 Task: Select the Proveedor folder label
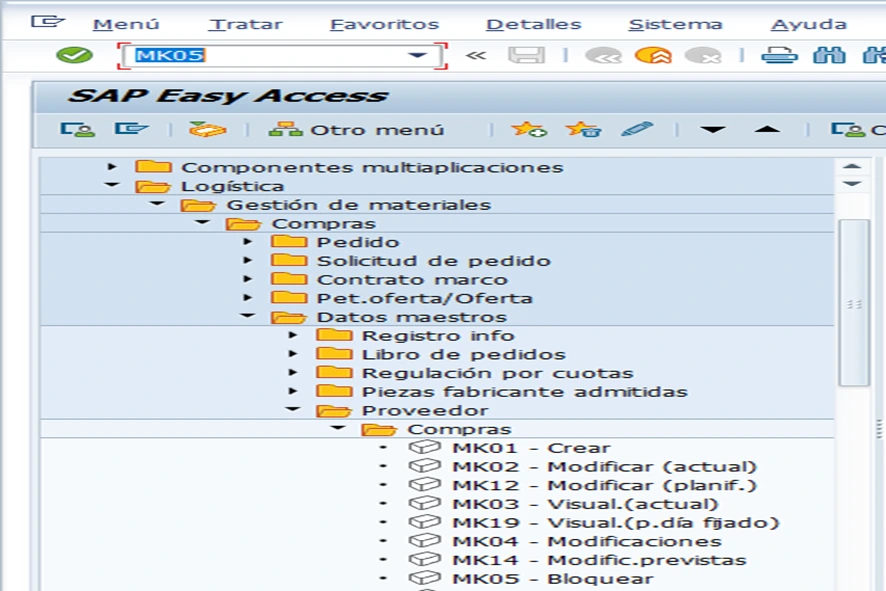[x=425, y=411]
